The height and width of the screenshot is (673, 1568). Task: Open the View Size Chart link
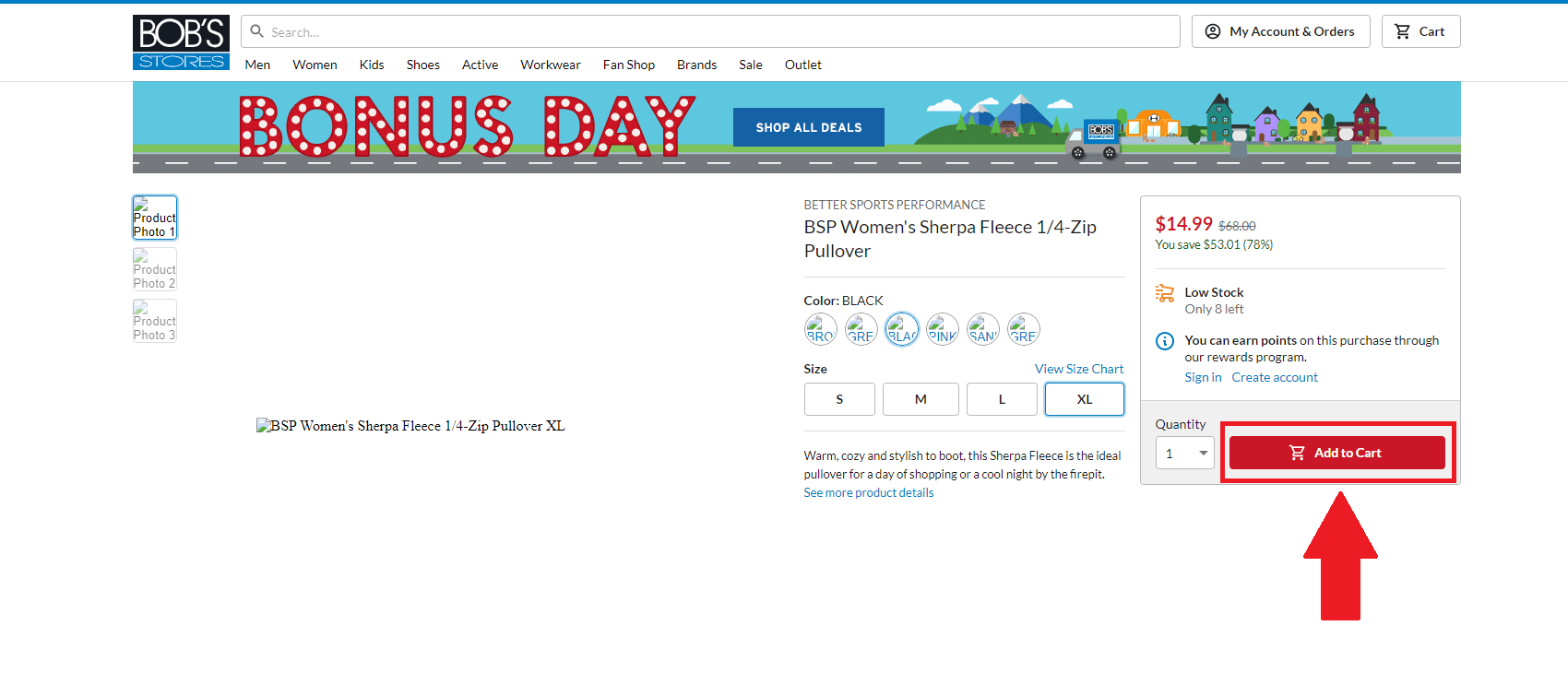(1078, 369)
